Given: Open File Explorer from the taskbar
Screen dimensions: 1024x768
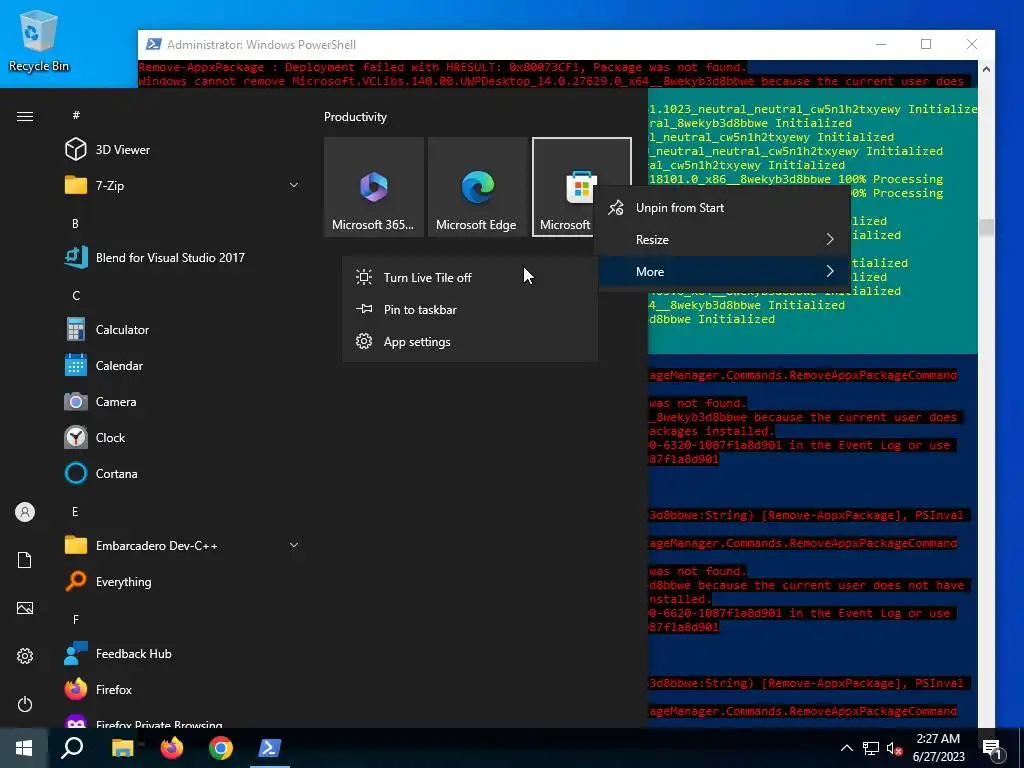Looking at the screenshot, I should click(122, 748).
